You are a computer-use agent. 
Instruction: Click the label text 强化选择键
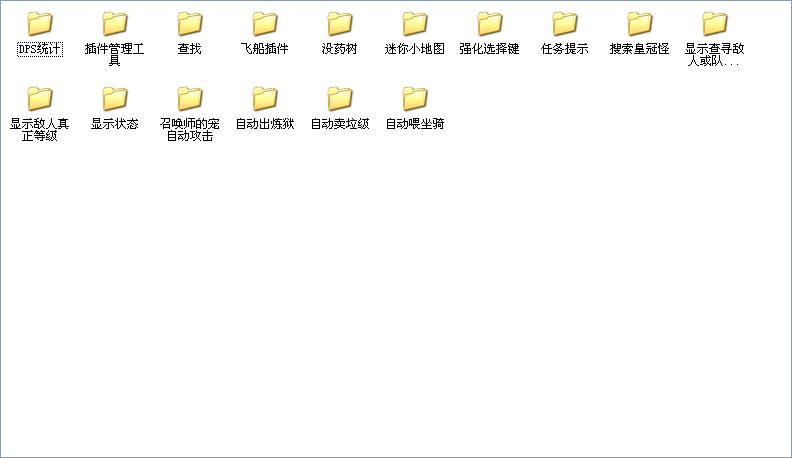[x=489, y=49]
